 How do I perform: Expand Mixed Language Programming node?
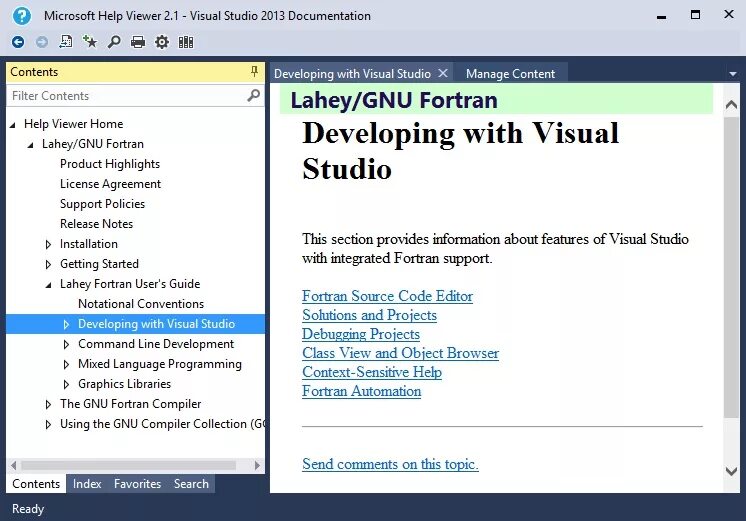[66, 364]
